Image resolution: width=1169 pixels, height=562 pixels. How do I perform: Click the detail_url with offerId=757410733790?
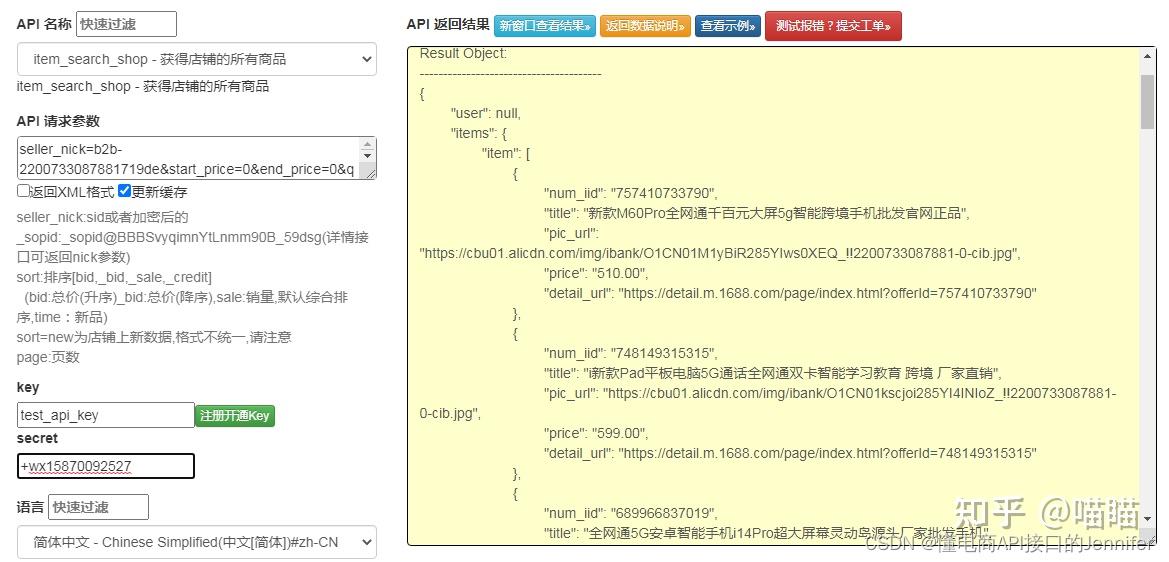pyautogui.click(x=828, y=294)
